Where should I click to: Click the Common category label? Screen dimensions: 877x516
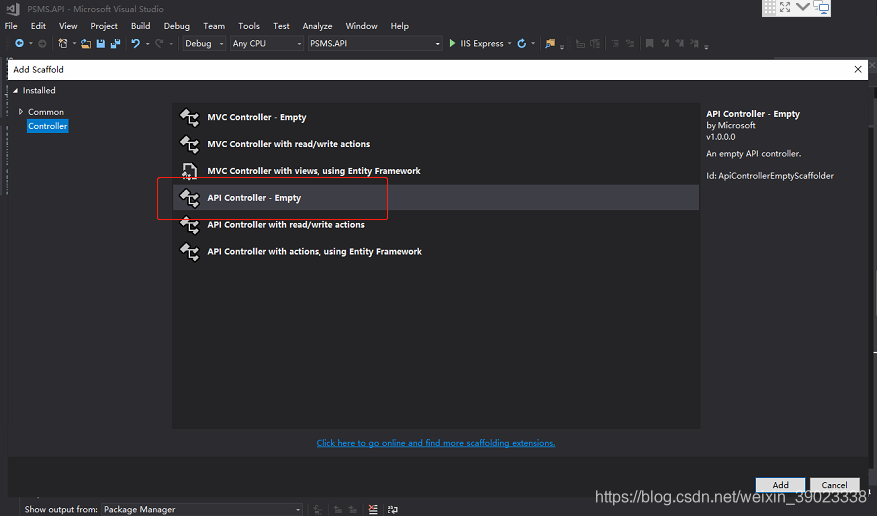click(x=46, y=112)
